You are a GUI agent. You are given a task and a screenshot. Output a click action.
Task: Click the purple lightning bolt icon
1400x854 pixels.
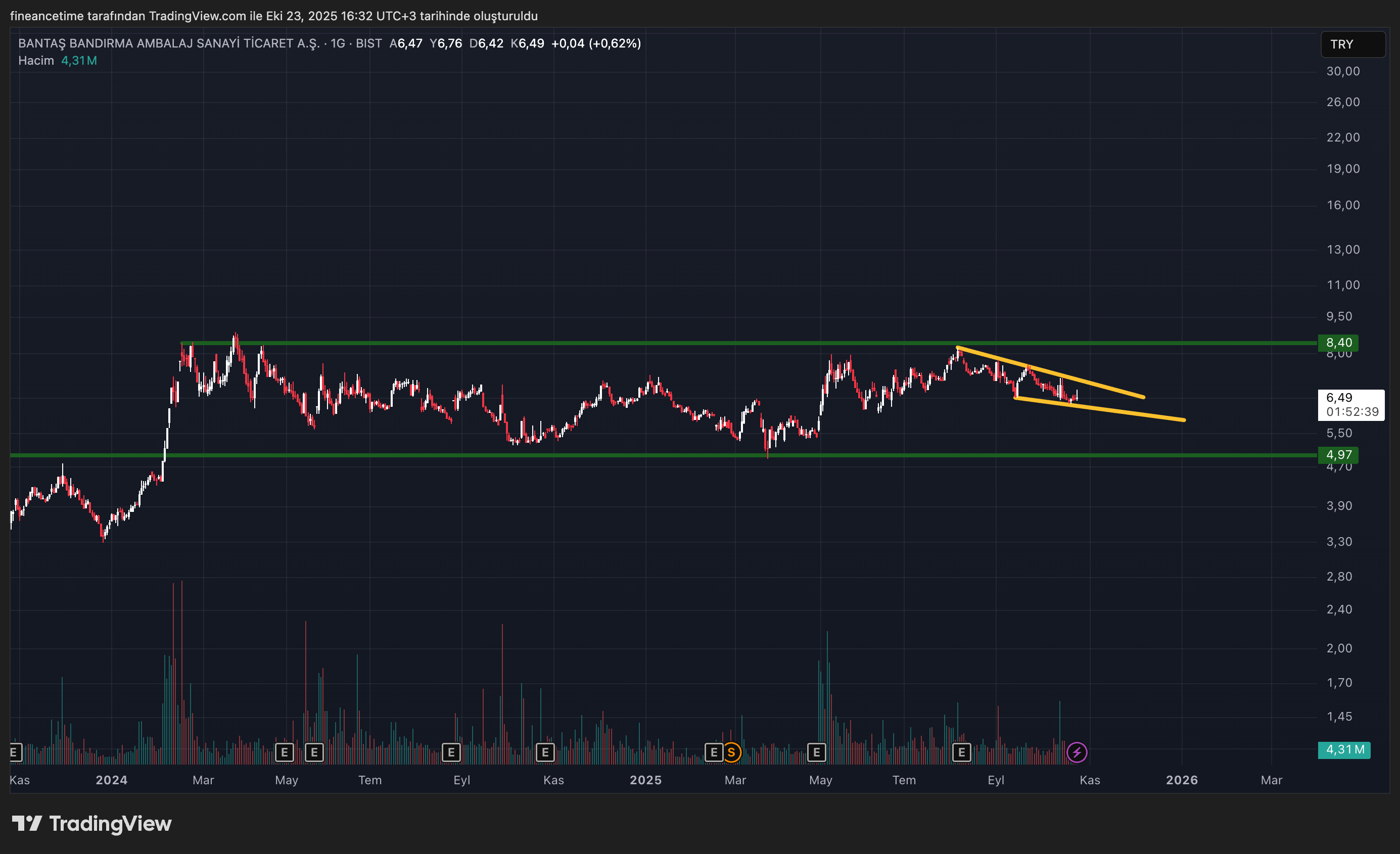coord(1077,752)
